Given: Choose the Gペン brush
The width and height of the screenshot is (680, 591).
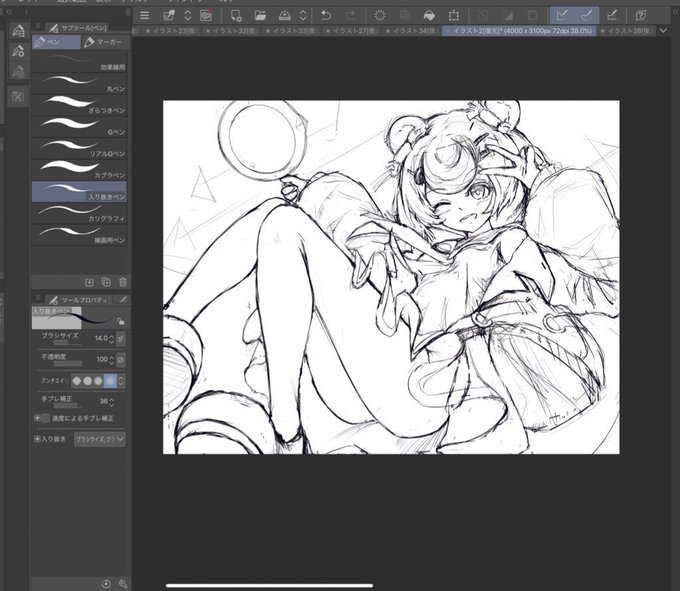Looking at the screenshot, I should coord(79,127).
